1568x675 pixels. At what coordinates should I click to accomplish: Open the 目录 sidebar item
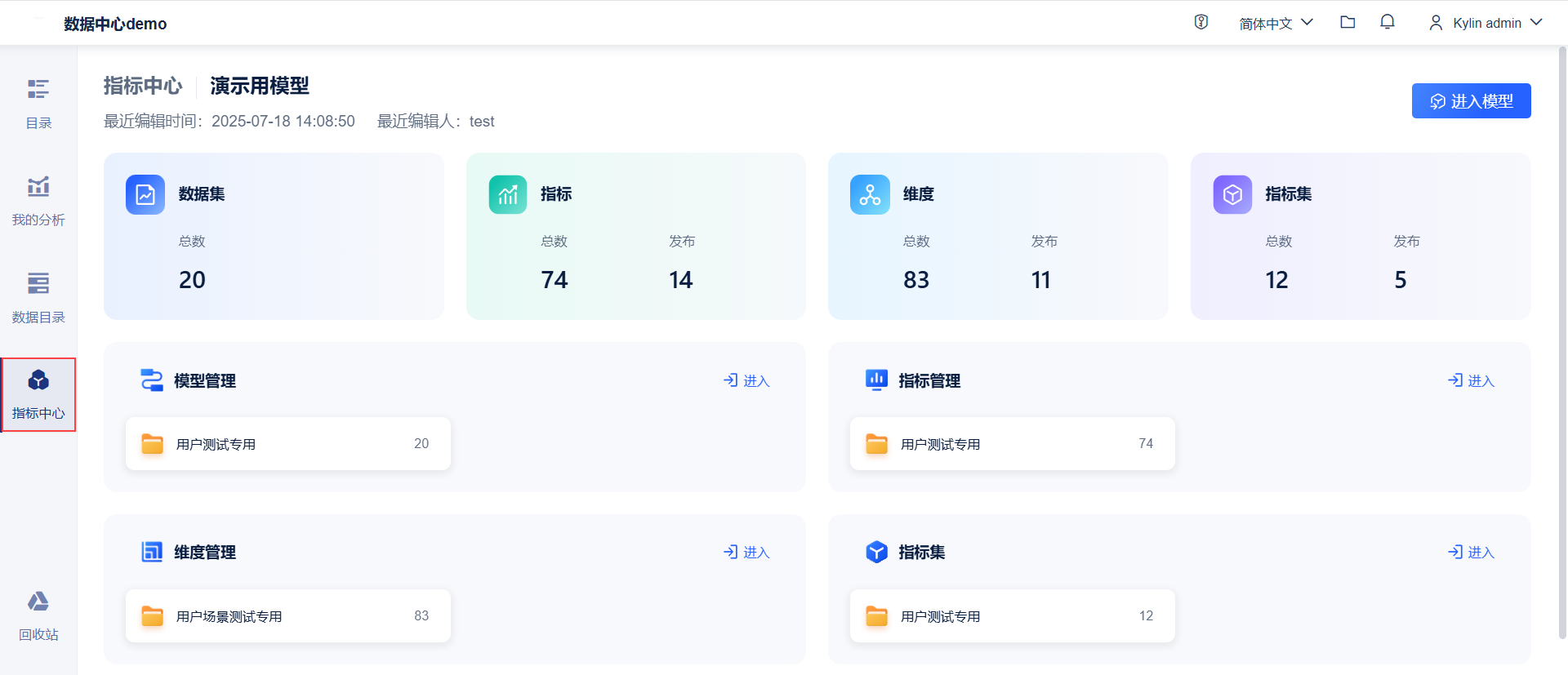38,104
